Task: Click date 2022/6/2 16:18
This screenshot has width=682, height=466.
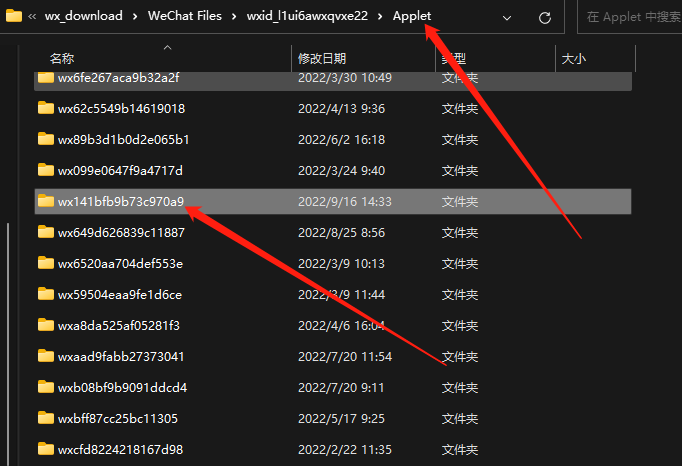Action: coord(341,140)
